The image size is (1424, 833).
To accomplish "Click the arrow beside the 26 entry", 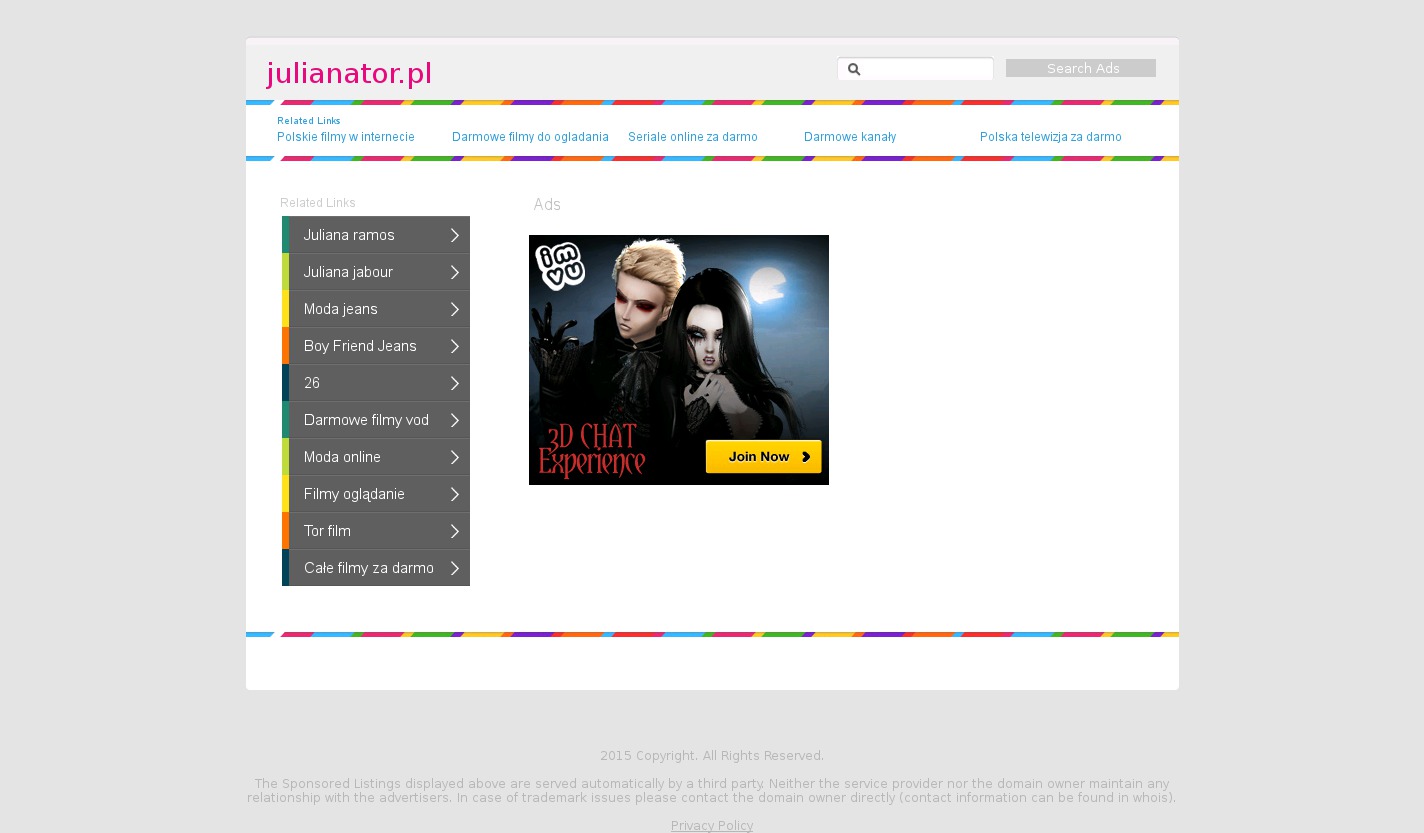I will [x=454, y=383].
